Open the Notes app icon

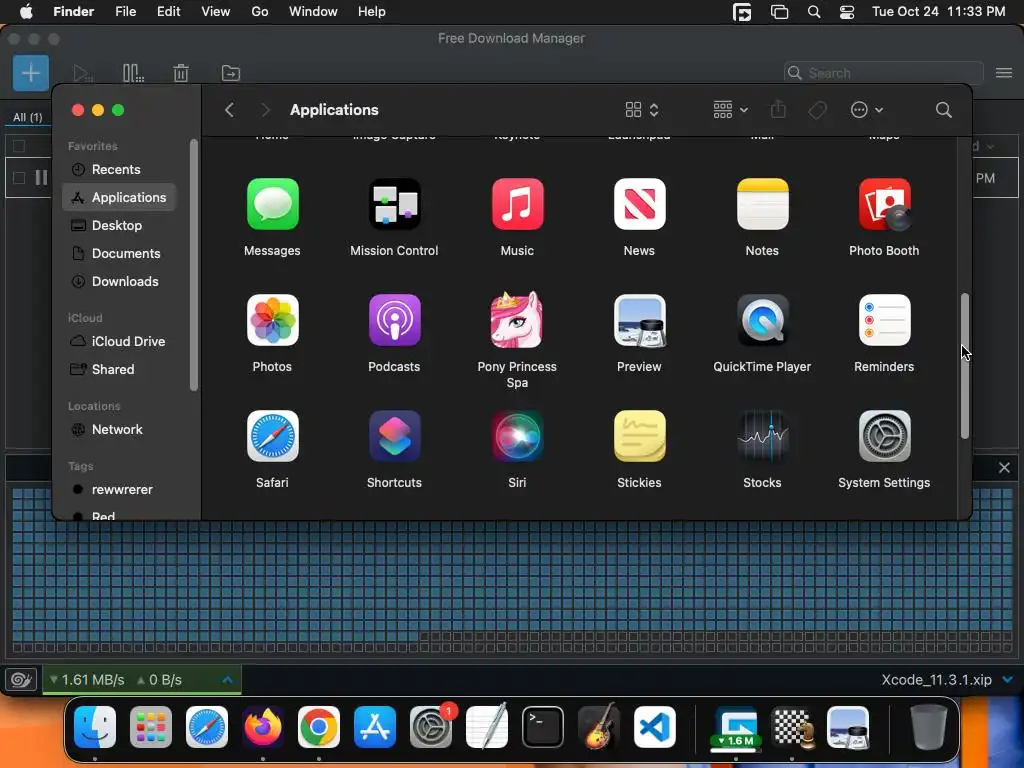(x=762, y=204)
